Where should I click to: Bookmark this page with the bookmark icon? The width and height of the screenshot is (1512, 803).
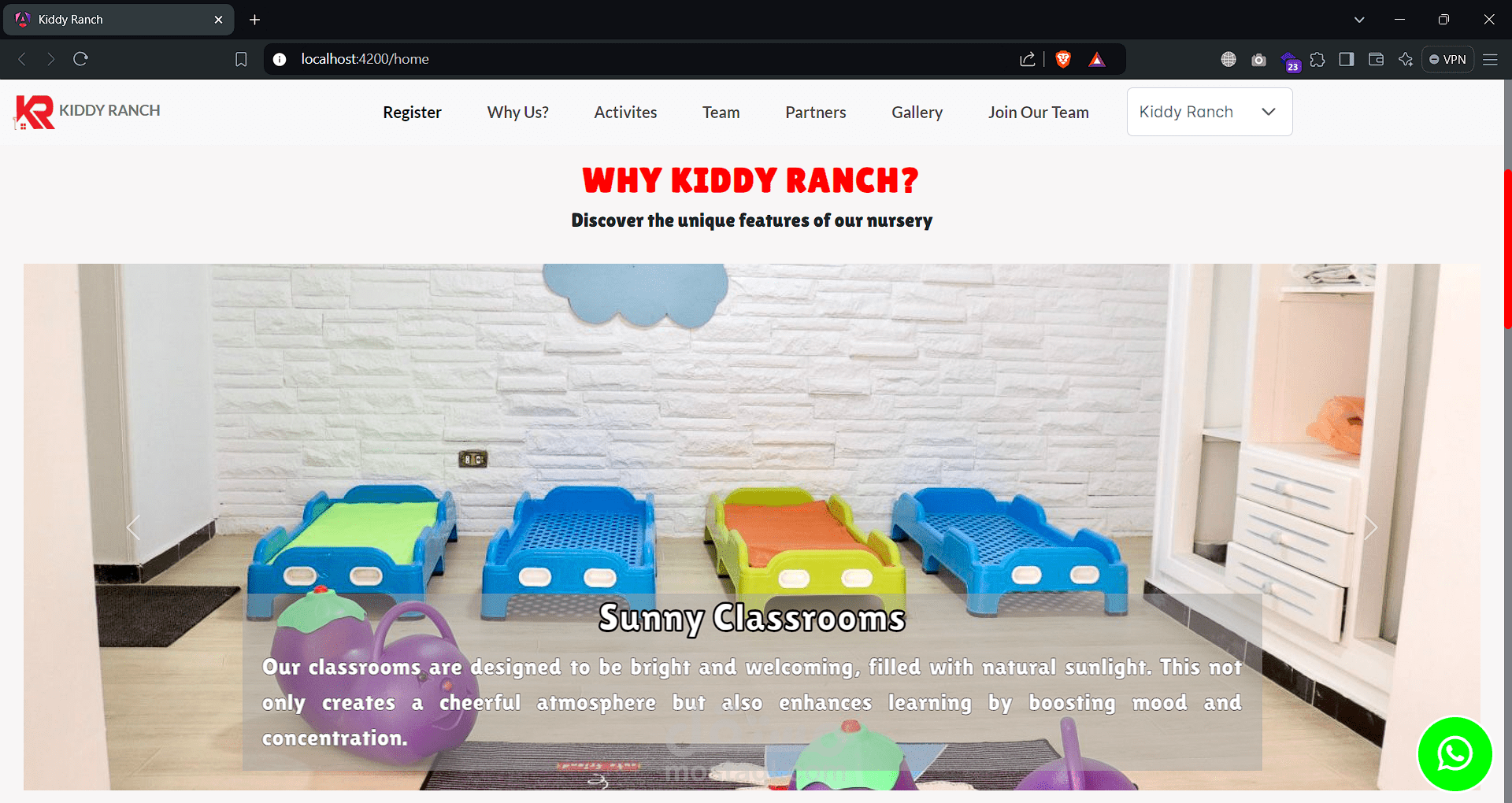coord(241,59)
